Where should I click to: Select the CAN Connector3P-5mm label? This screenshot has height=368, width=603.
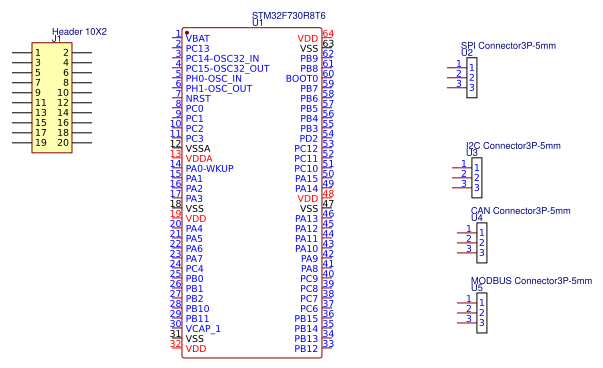pyautogui.click(x=520, y=211)
